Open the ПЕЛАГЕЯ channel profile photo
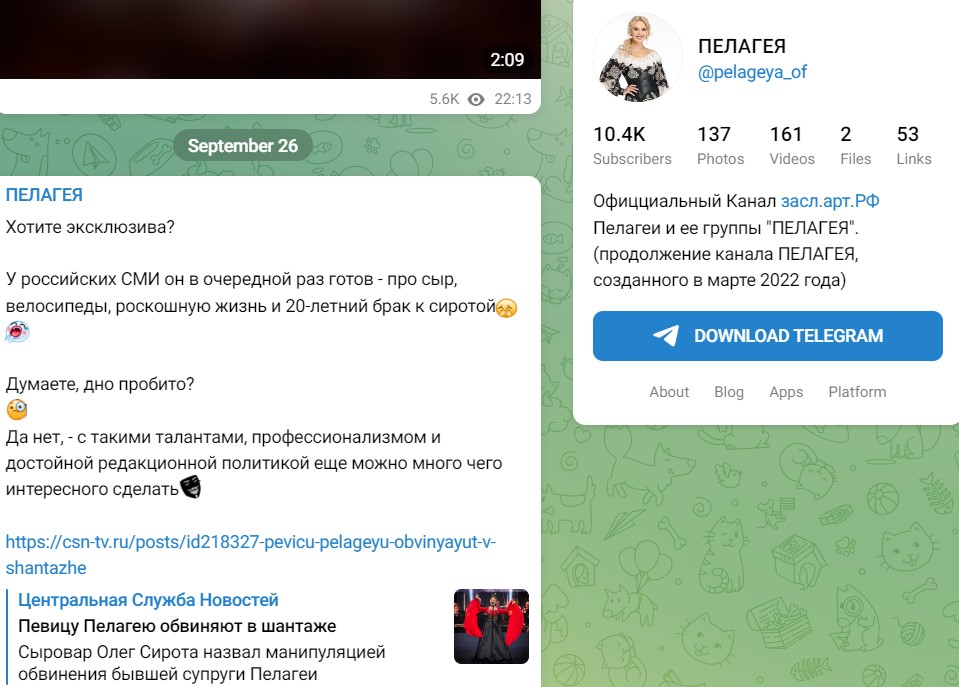The width and height of the screenshot is (959, 687). [x=638, y=58]
